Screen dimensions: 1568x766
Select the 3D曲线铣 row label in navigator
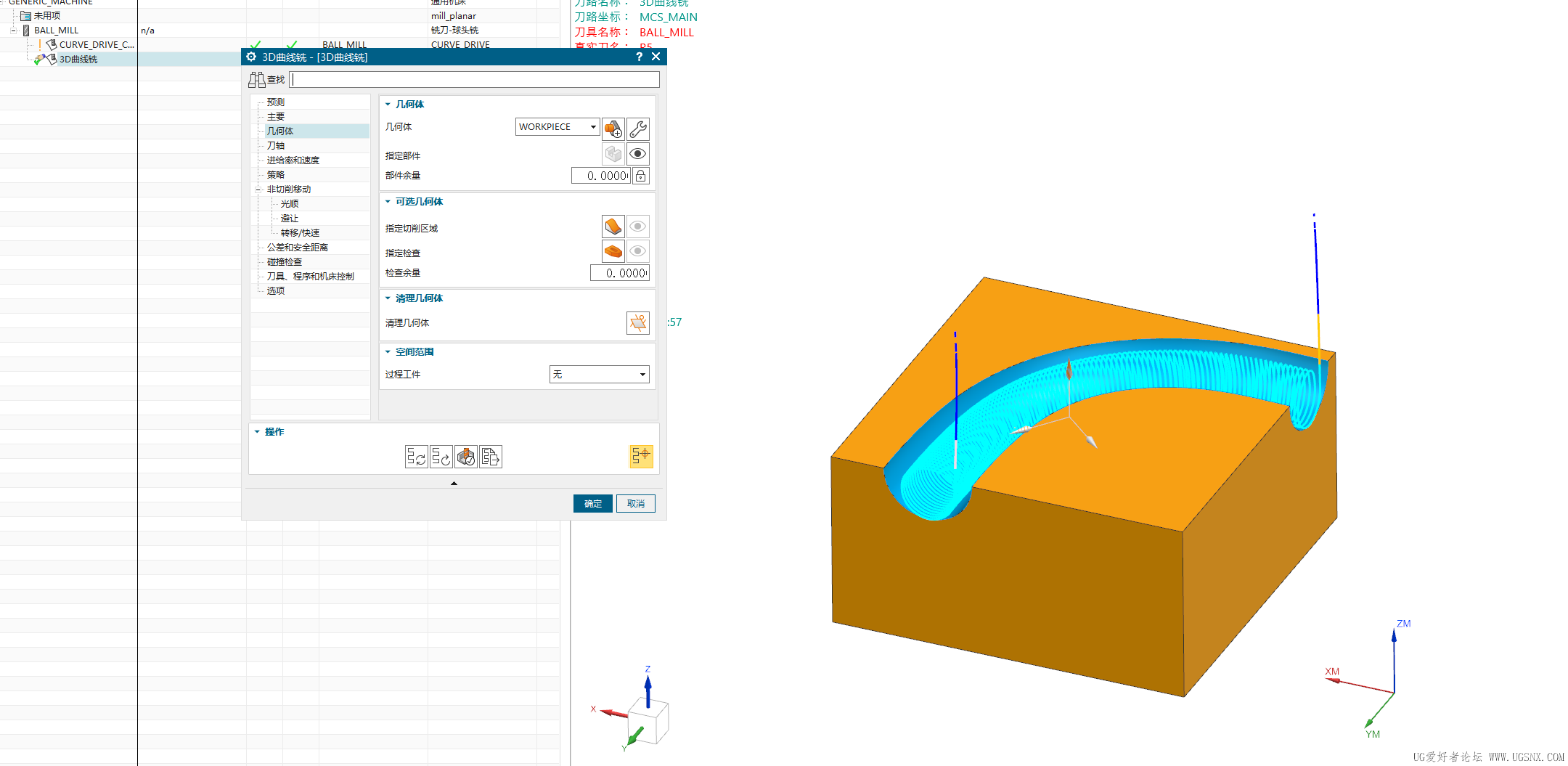point(78,60)
